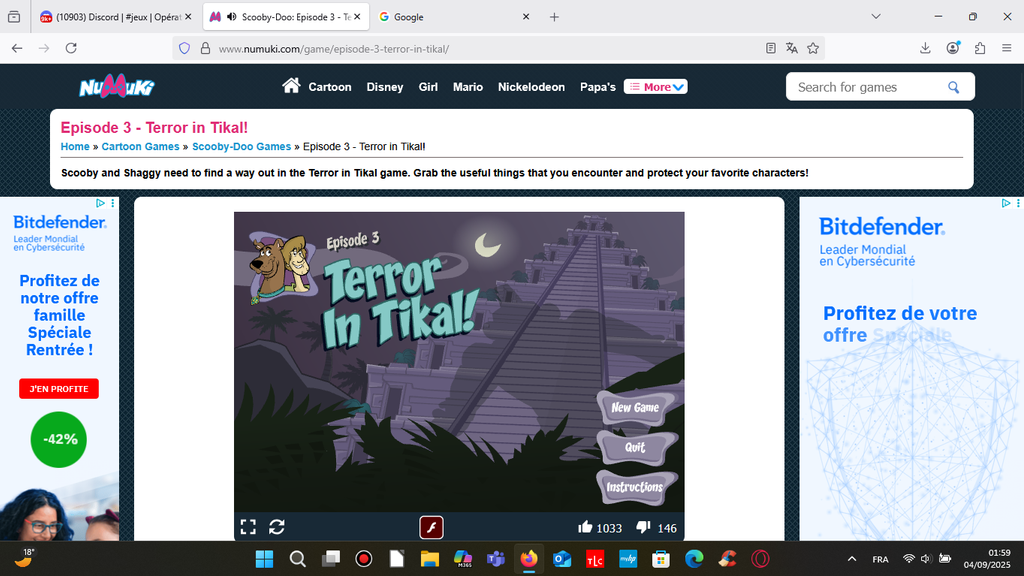This screenshot has height=576, width=1024.
Task: Click the search magnifier icon
Action: pos(954,87)
